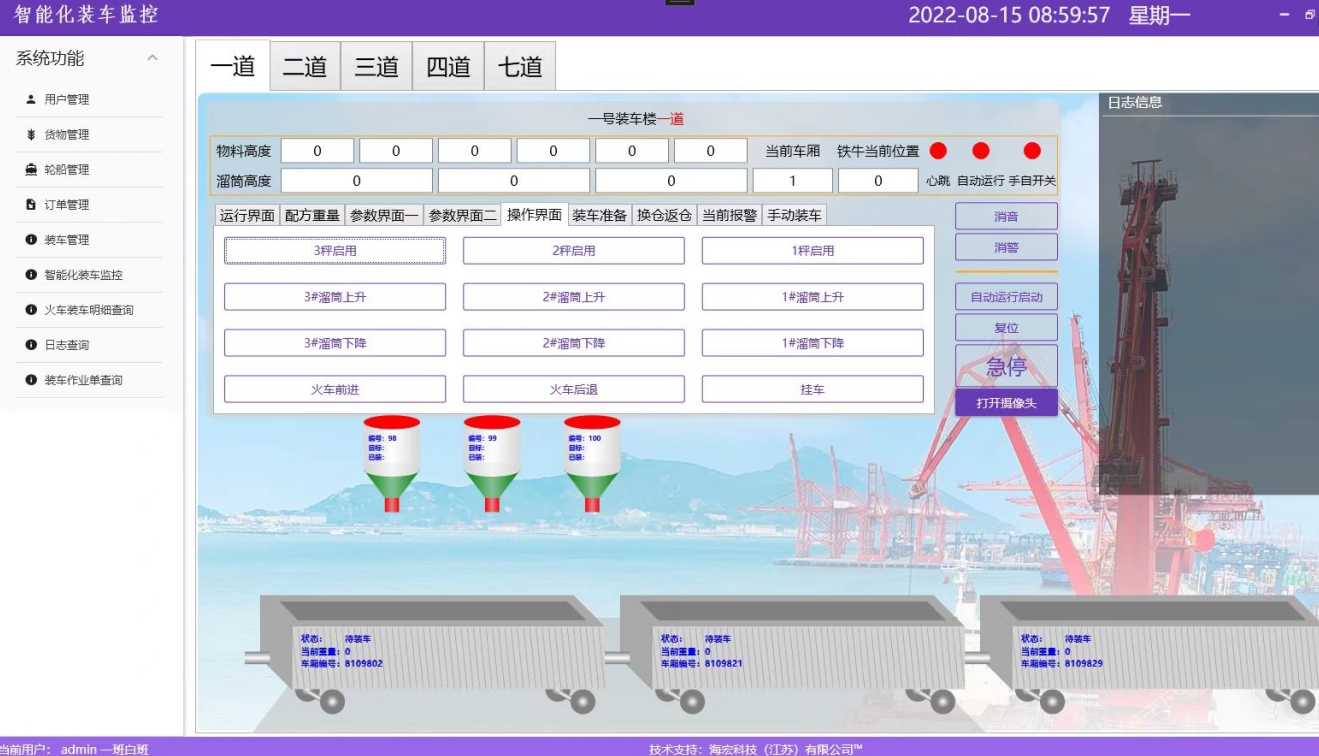Image resolution: width=1319 pixels, height=756 pixels.
Task: Click the red 心跳 indicator light
Action: (x=938, y=151)
